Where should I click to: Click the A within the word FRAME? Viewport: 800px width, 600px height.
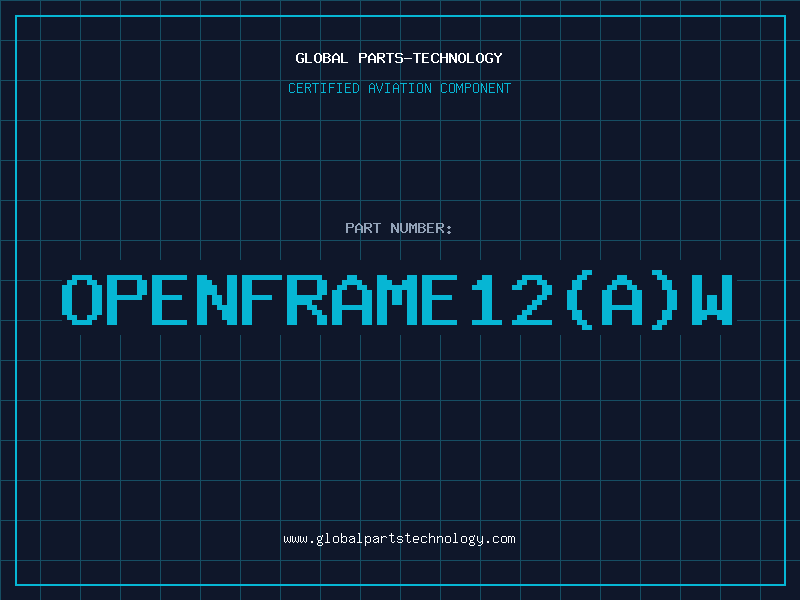tap(352, 299)
